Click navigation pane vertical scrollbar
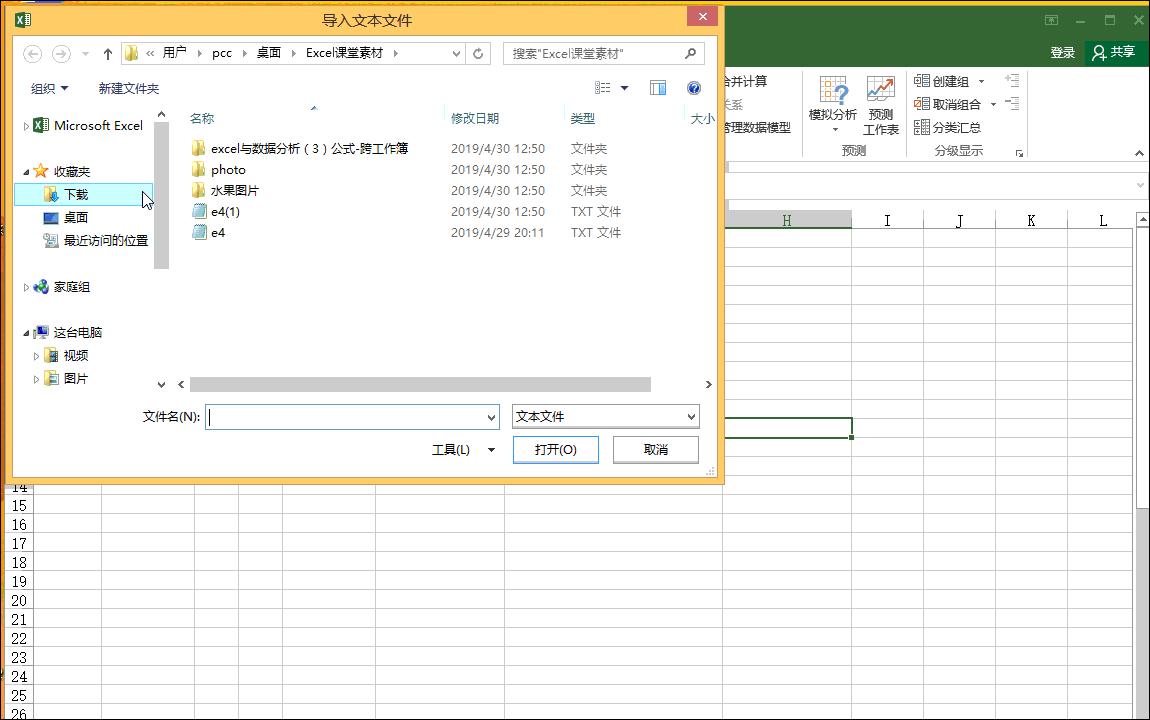1150x720 pixels. [161, 195]
